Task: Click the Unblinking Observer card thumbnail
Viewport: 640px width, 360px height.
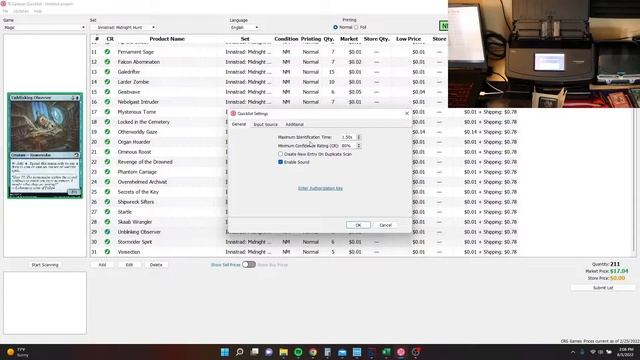Action: pyautogui.click(x=45, y=145)
